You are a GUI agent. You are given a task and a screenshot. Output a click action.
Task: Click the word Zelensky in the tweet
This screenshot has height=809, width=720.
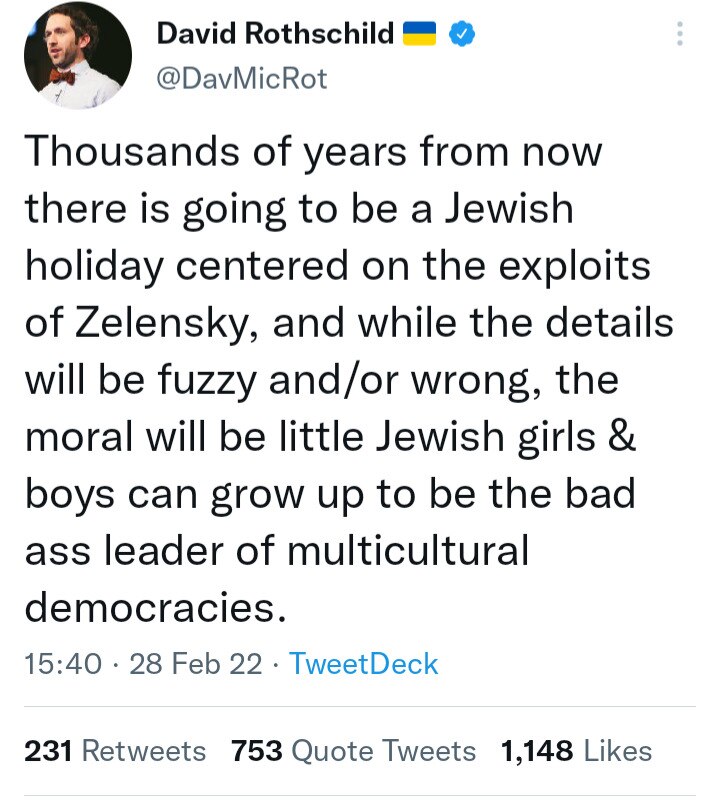click(154, 322)
